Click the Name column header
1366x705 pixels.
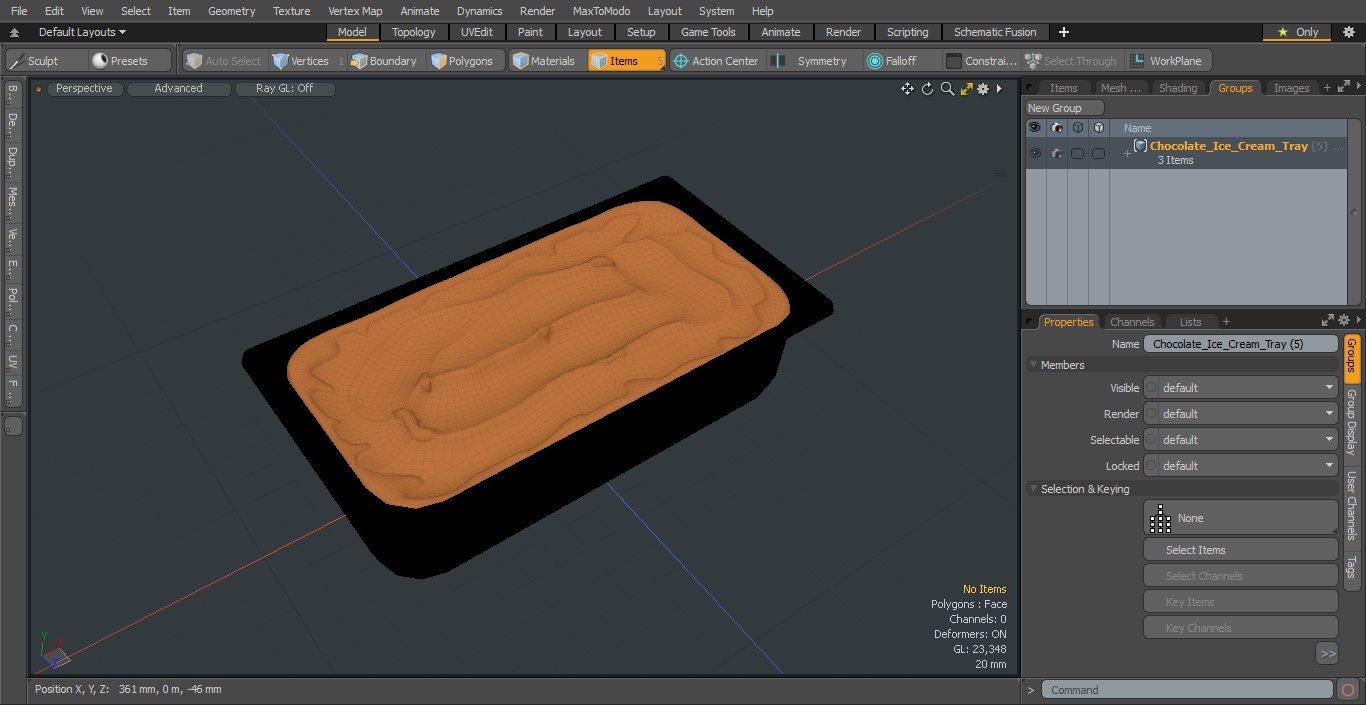point(1137,128)
